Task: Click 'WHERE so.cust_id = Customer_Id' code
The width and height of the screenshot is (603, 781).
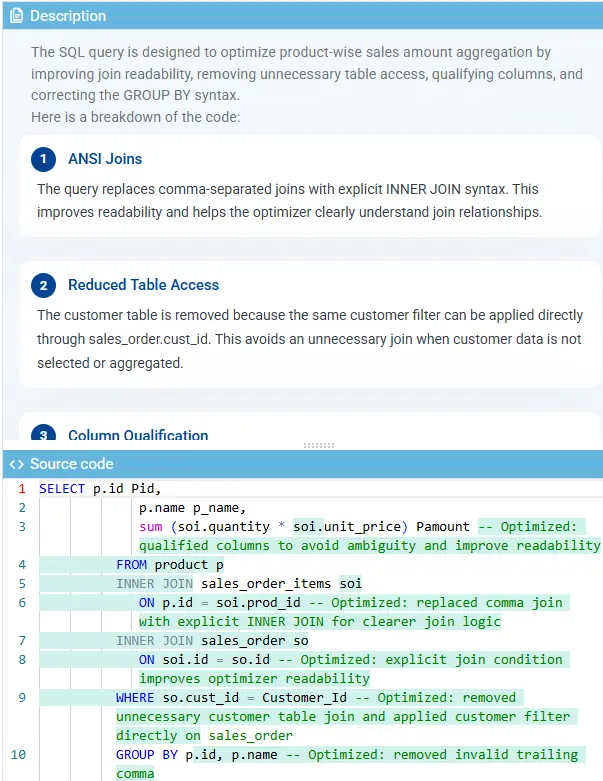Action: pos(232,697)
